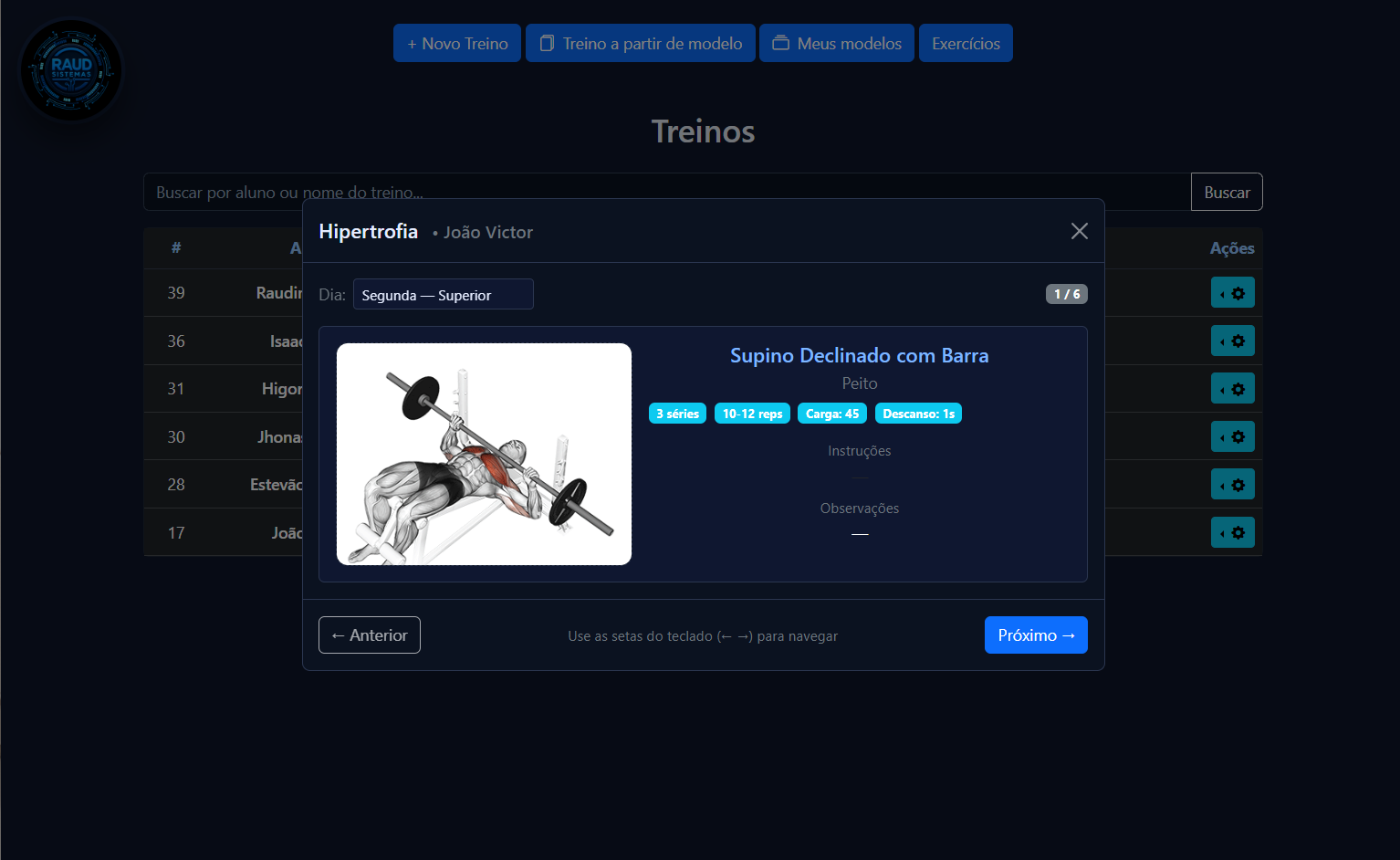The image size is (1400, 860).
Task: Click the Supino Declinado com Barra title
Action: 859,355
